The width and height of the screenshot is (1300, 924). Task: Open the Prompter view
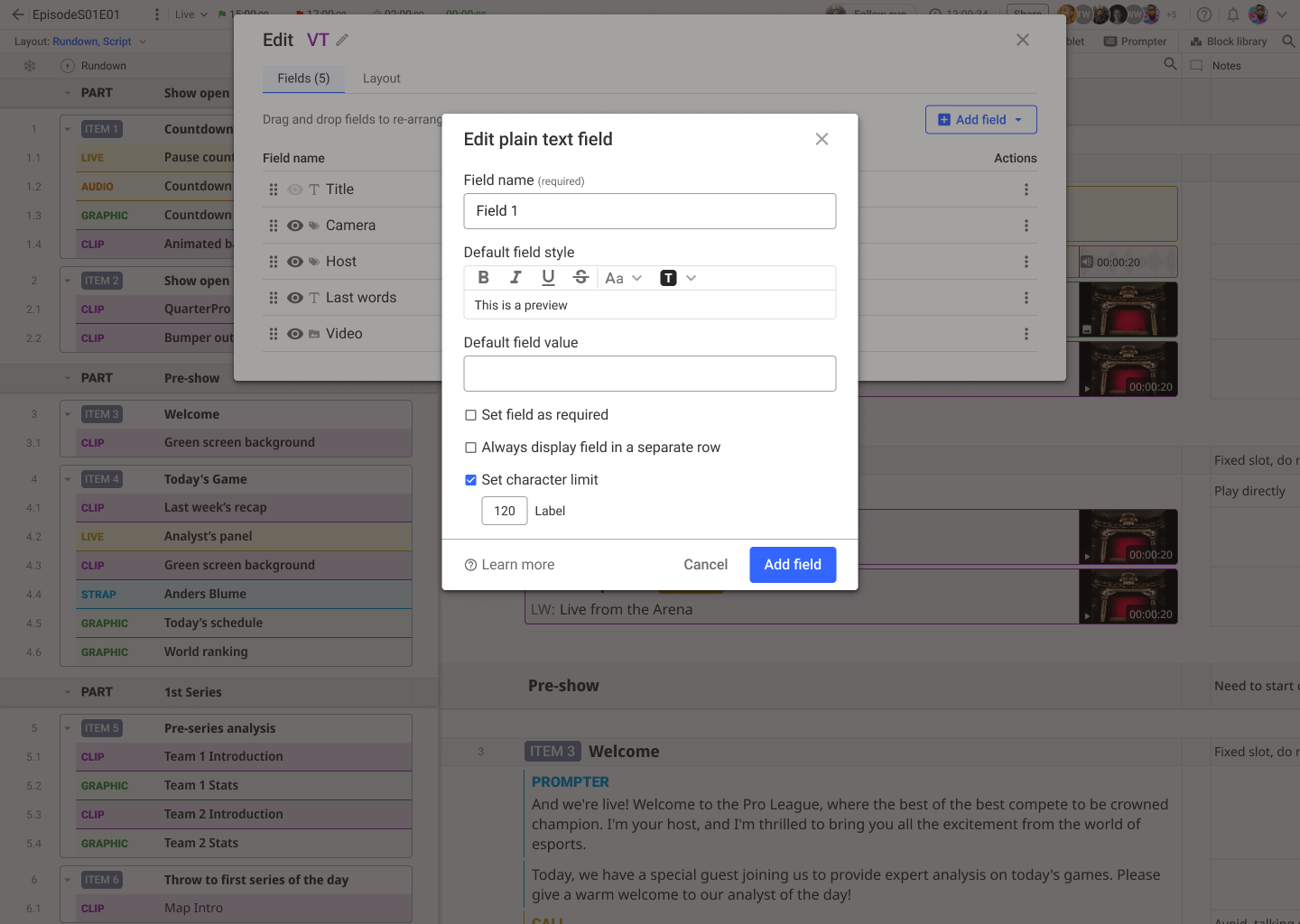[x=1136, y=42]
